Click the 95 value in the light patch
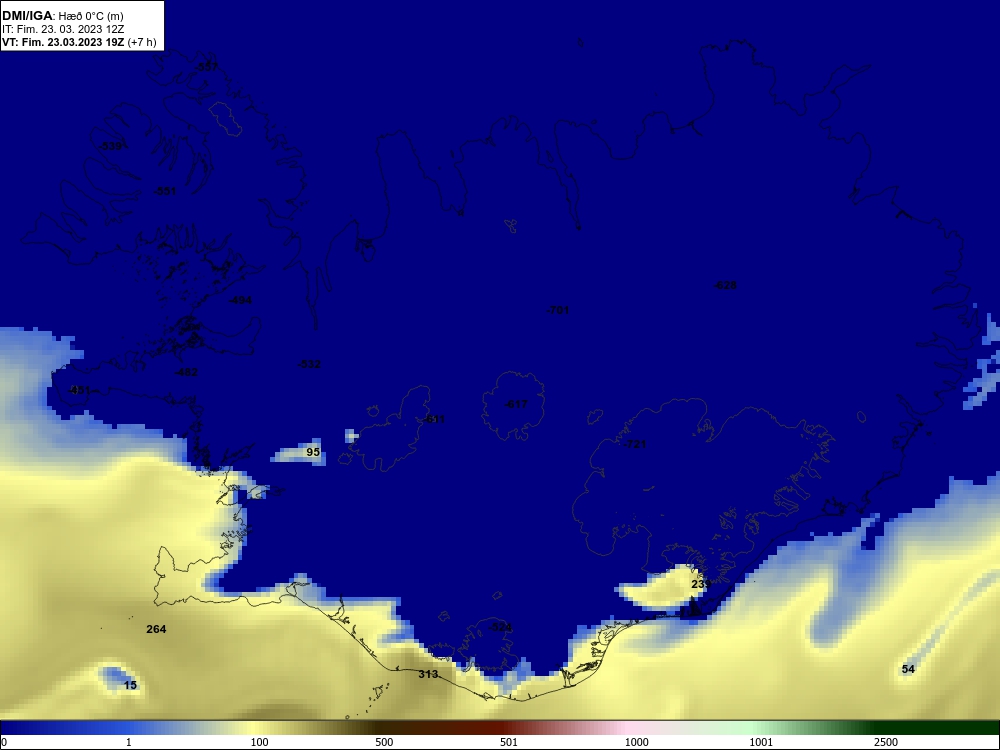 (313, 452)
